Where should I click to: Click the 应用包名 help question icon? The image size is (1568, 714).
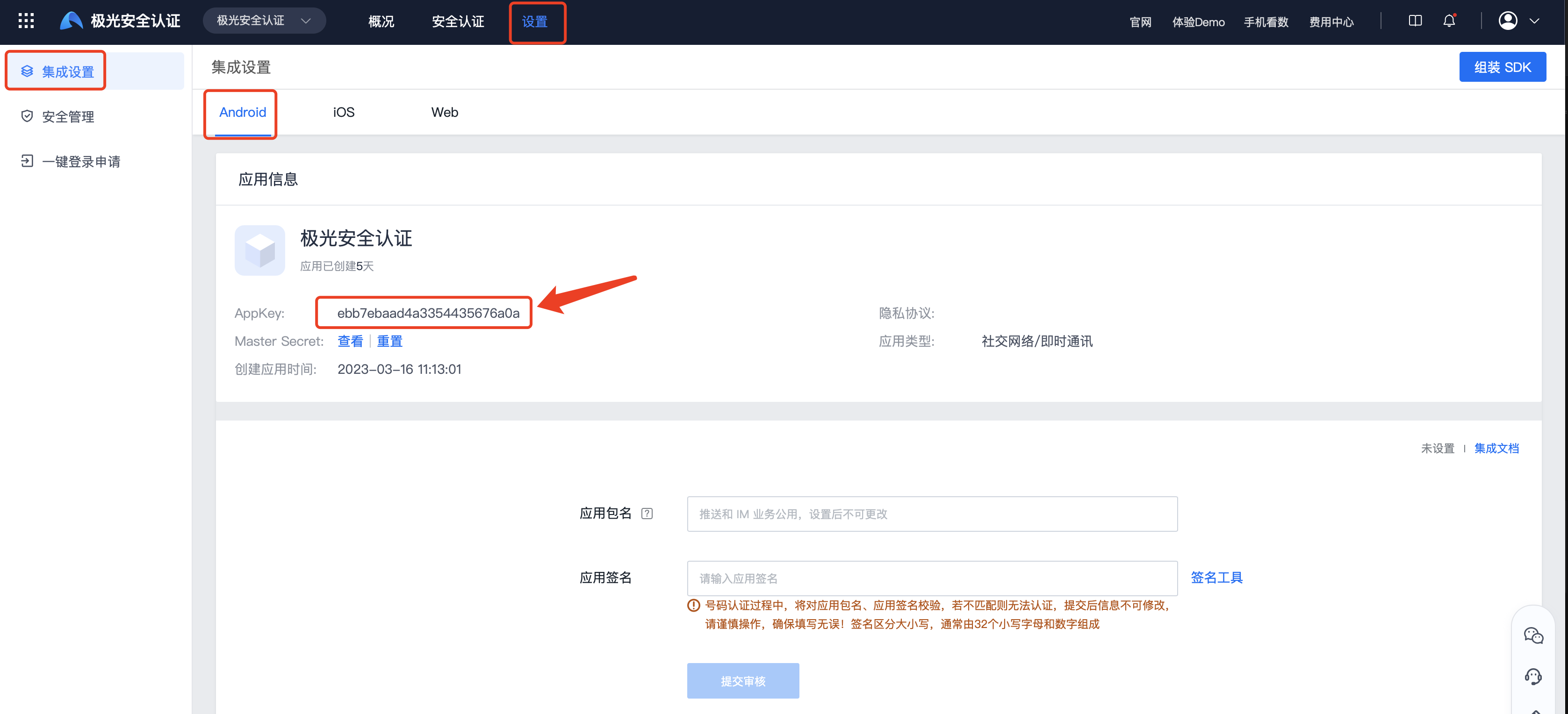tap(647, 514)
